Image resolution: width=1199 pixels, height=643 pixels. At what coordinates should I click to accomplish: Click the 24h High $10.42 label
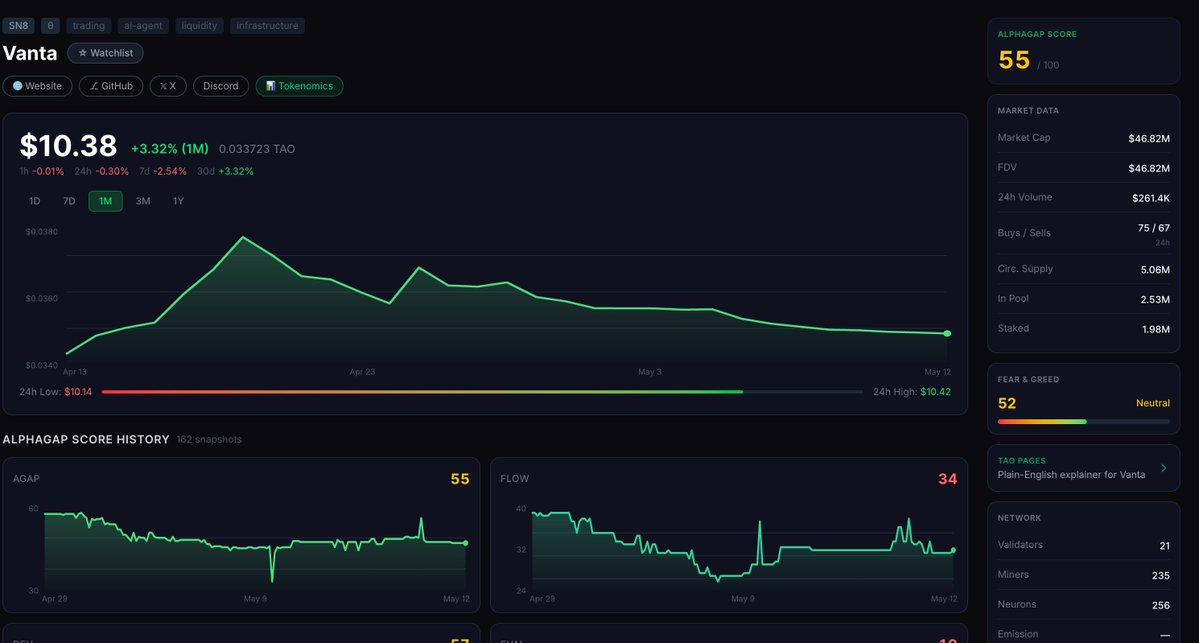911,391
